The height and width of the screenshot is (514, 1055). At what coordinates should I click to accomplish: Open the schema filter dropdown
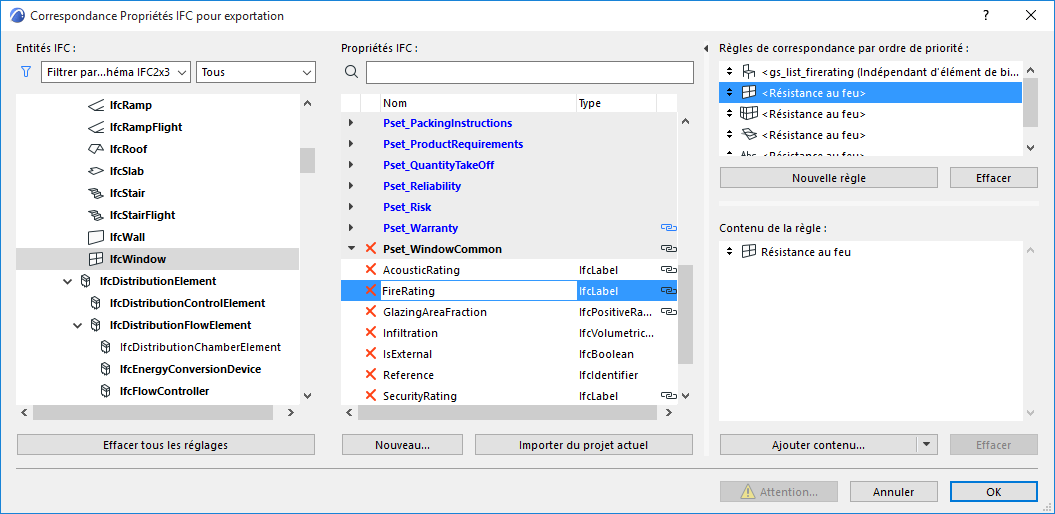pyautogui.click(x=116, y=72)
